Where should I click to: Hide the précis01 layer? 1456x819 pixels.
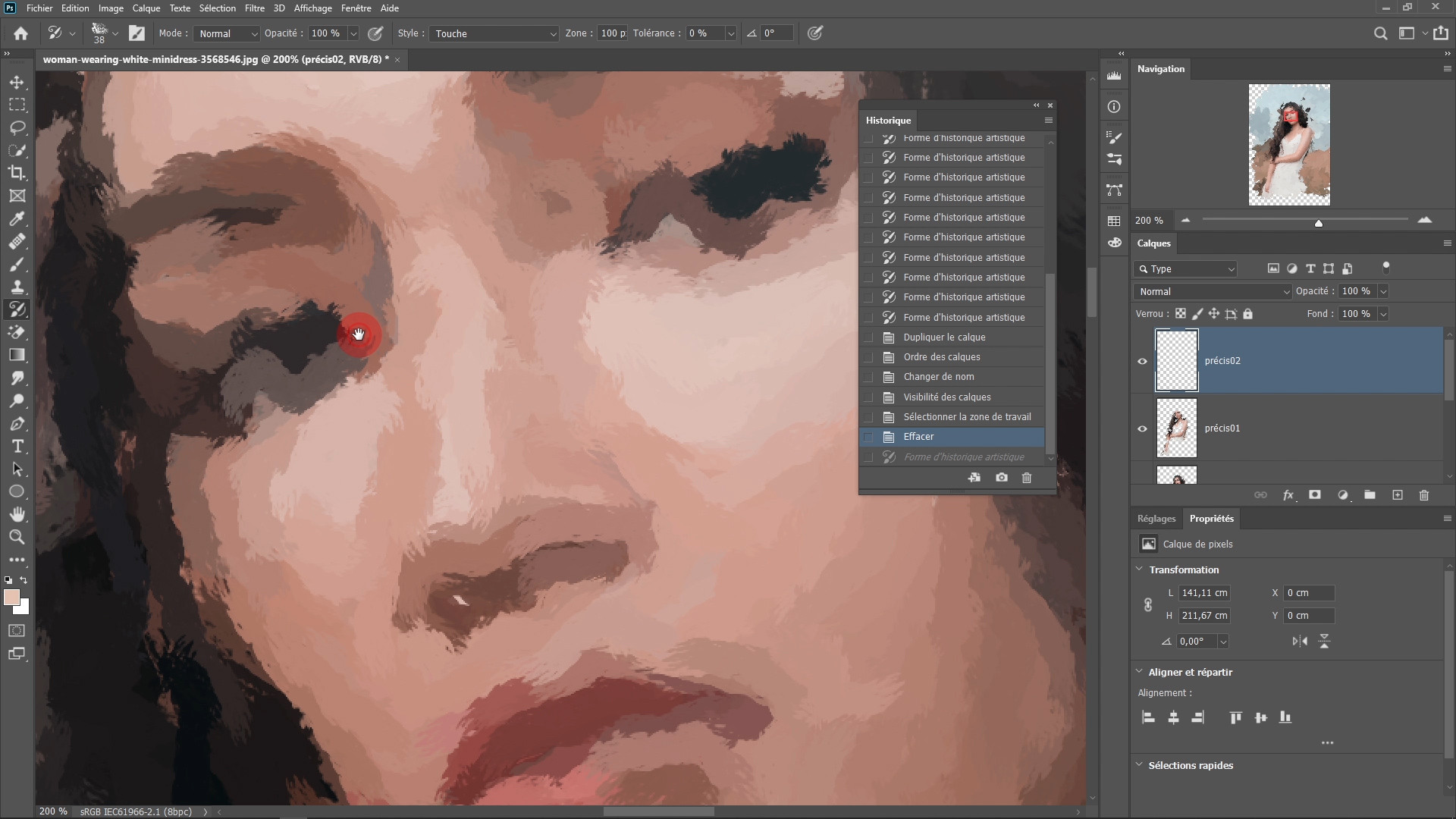pyautogui.click(x=1142, y=428)
